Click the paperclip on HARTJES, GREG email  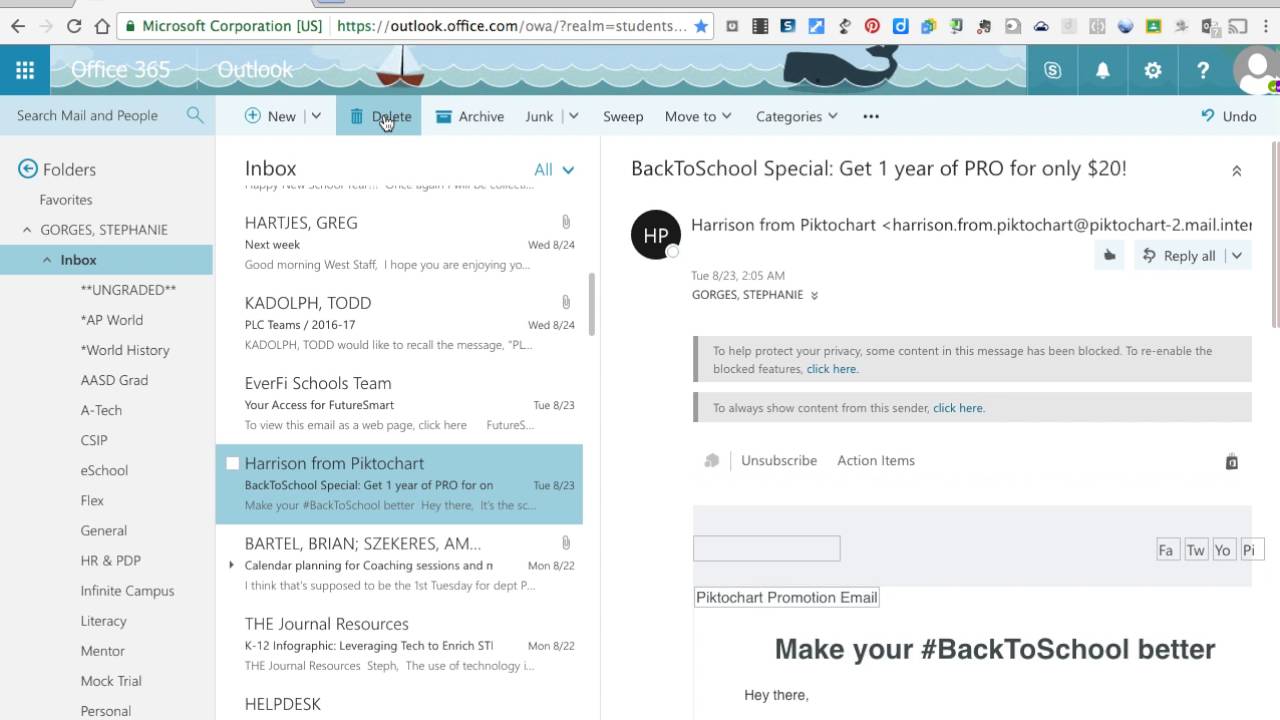pos(565,222)
